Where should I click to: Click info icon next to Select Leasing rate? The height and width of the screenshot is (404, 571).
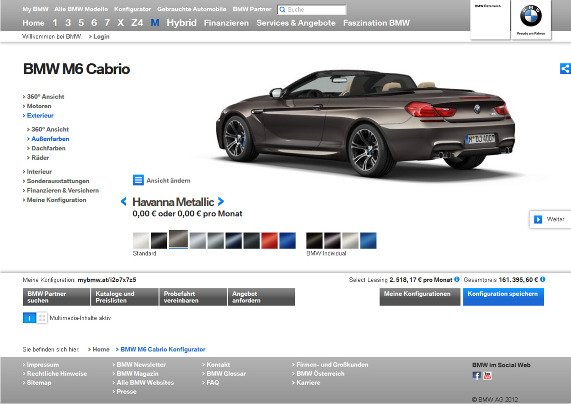[x=457, y=279]
